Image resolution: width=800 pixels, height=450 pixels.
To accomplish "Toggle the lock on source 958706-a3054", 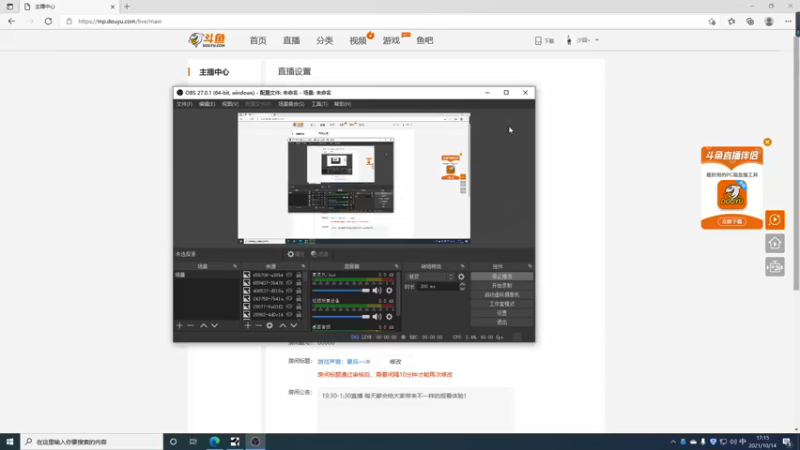I will pos(298,275).
